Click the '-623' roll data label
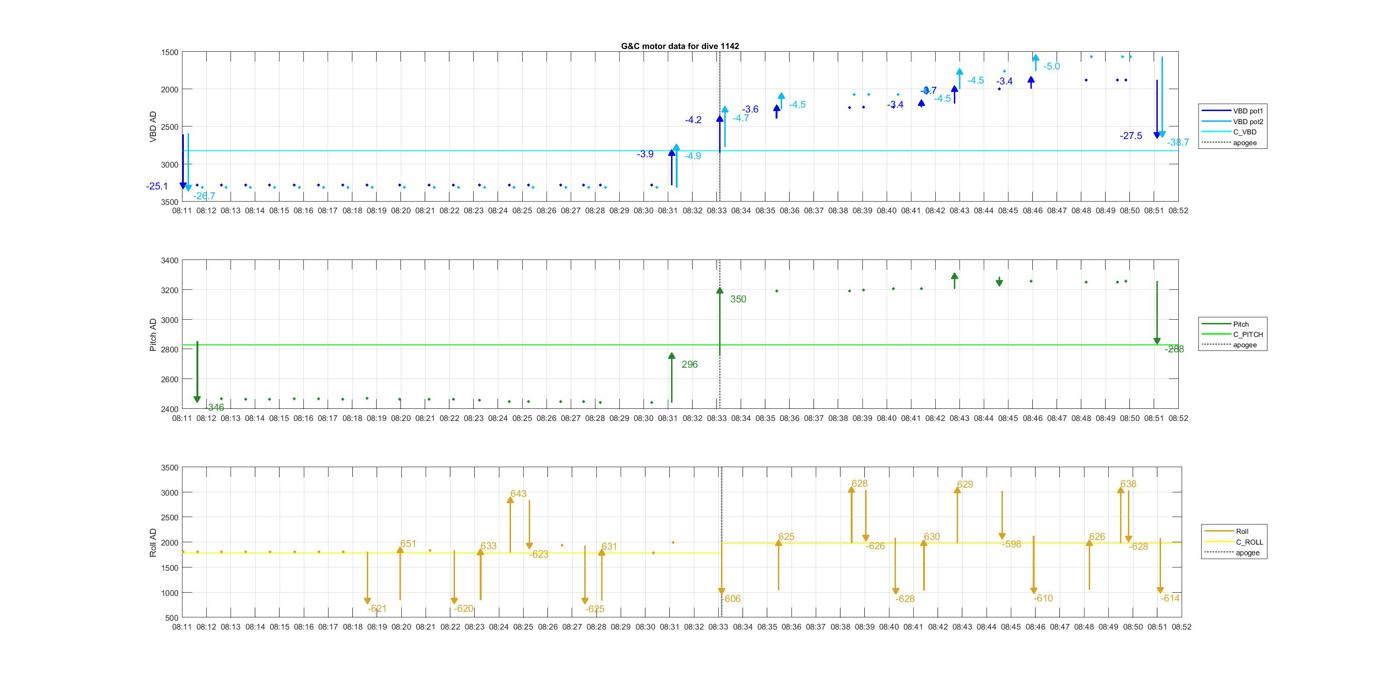 (x=539, y=555)
